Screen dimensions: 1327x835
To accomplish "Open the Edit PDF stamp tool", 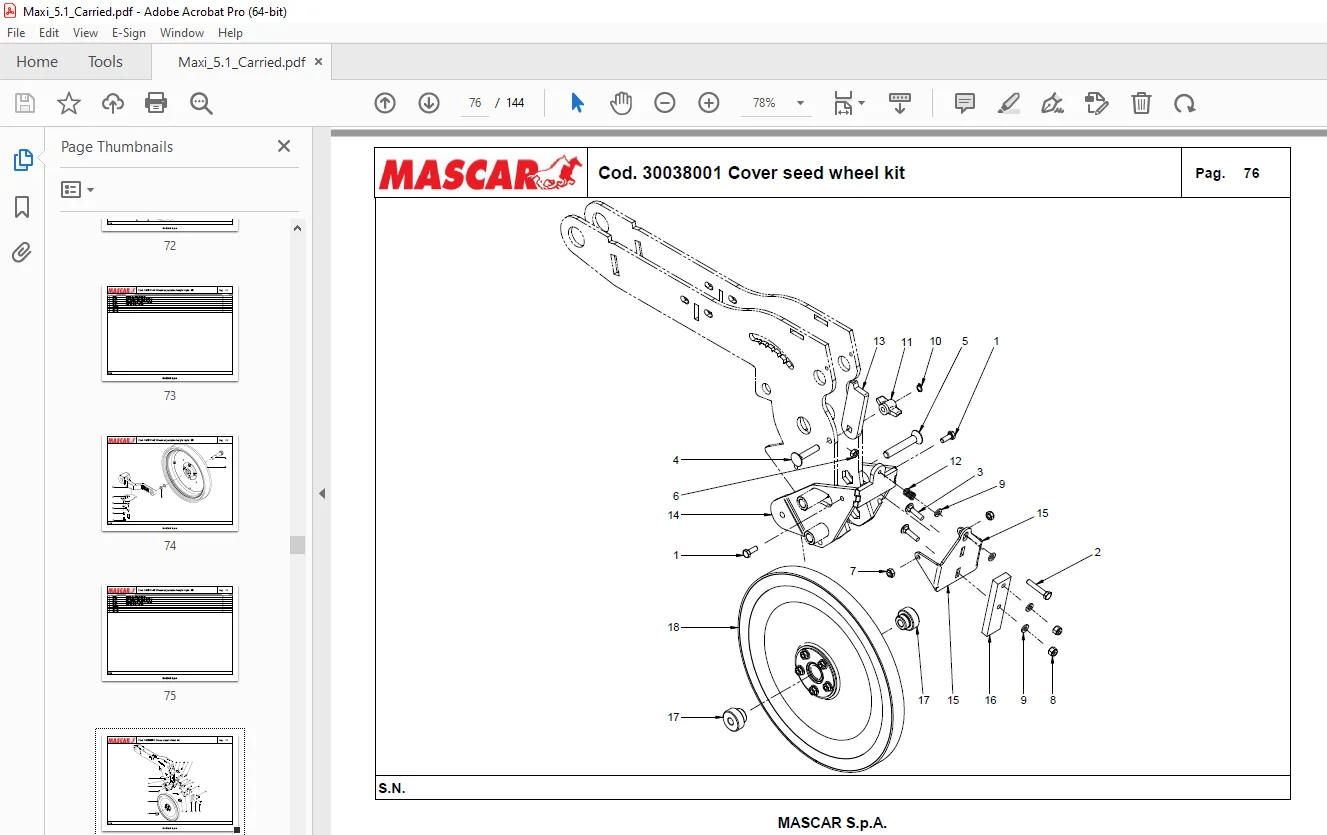I will [x=1097, y=103].
